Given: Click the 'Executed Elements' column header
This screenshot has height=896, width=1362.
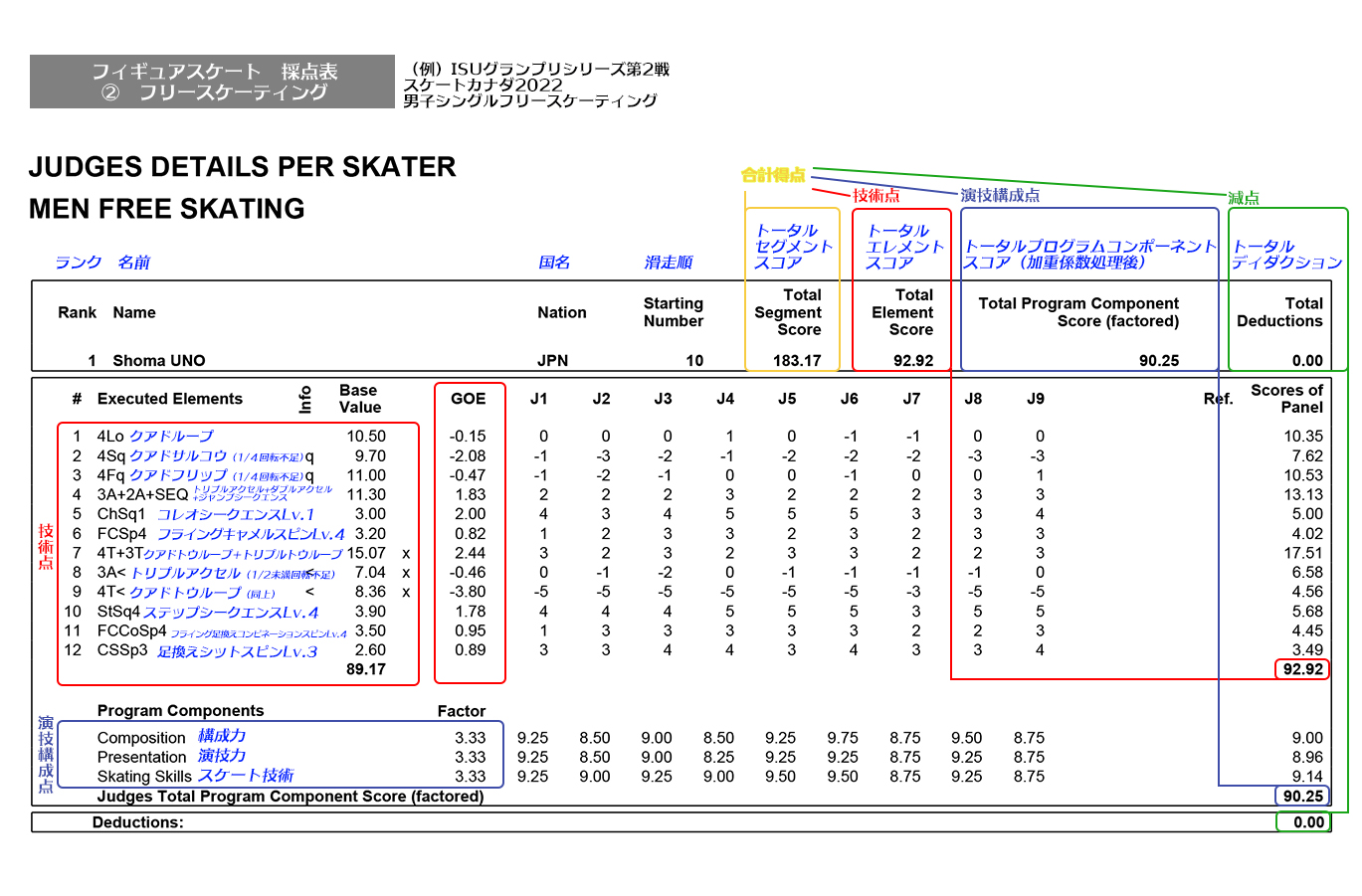Looking at the screenshot, I should click(x=170, y=399).
